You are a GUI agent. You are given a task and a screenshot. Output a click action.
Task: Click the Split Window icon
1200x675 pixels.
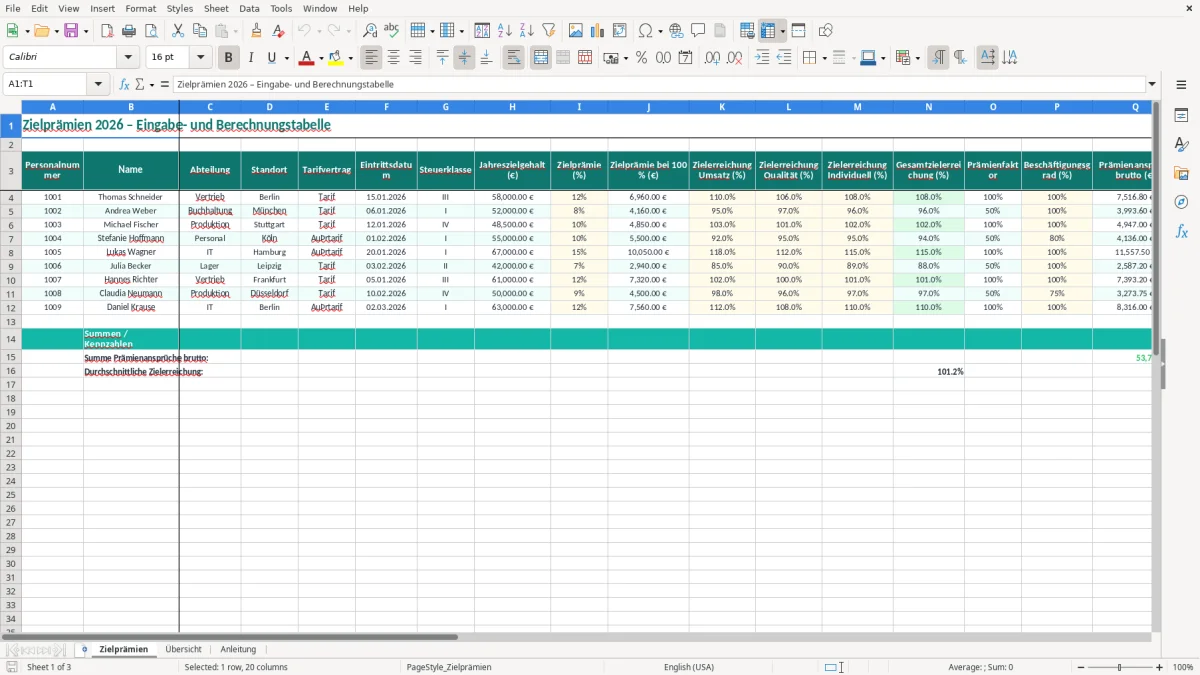798,31
